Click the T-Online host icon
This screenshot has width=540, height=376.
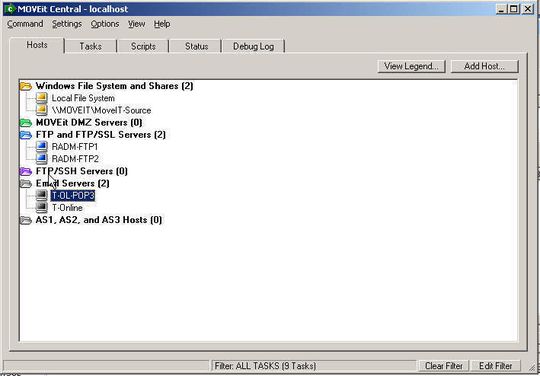pyautogui.click(x=42, y=208)
